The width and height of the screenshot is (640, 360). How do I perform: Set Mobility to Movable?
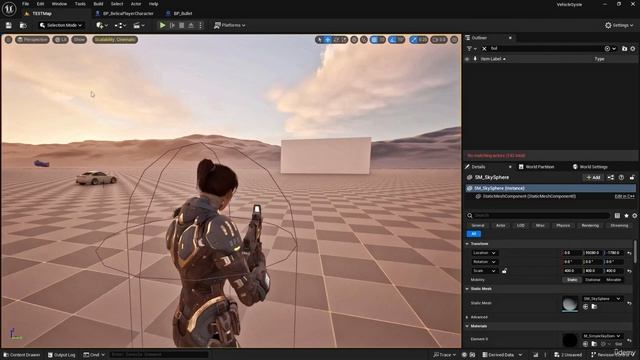click(613, 280)
